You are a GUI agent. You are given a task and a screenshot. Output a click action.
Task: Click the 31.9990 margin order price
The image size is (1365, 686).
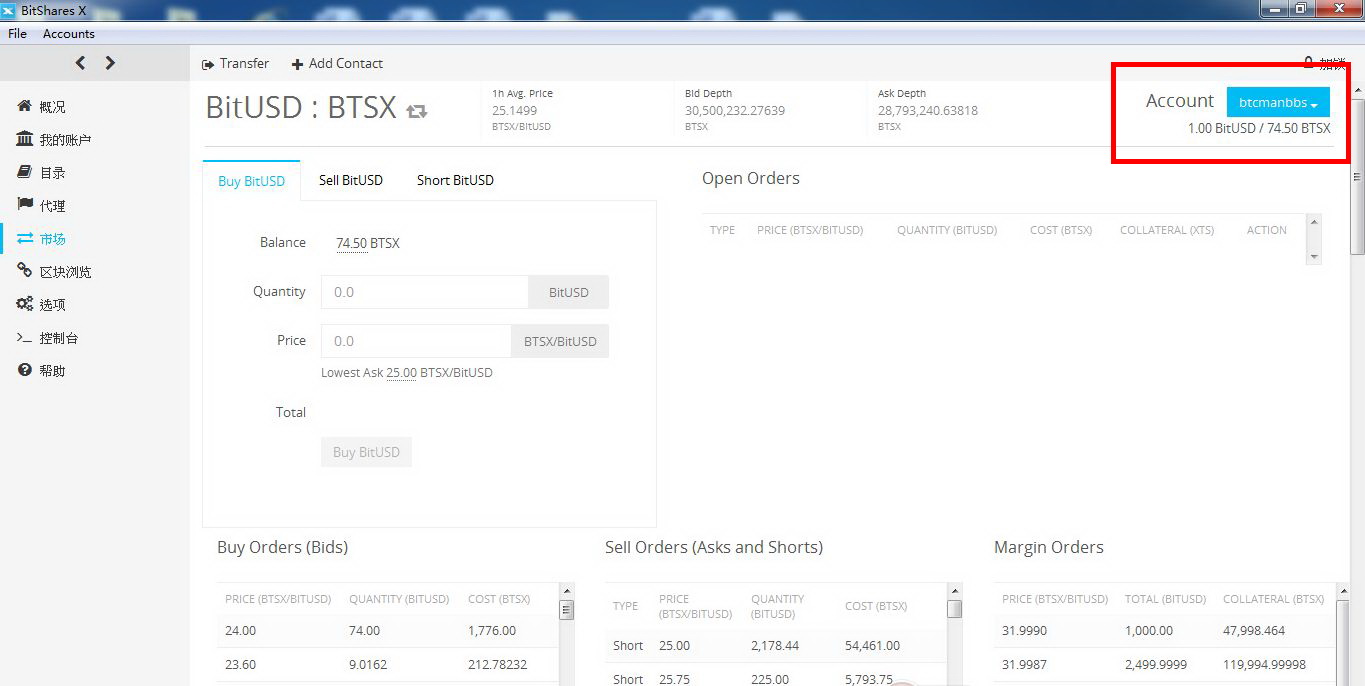point(1023,631)
